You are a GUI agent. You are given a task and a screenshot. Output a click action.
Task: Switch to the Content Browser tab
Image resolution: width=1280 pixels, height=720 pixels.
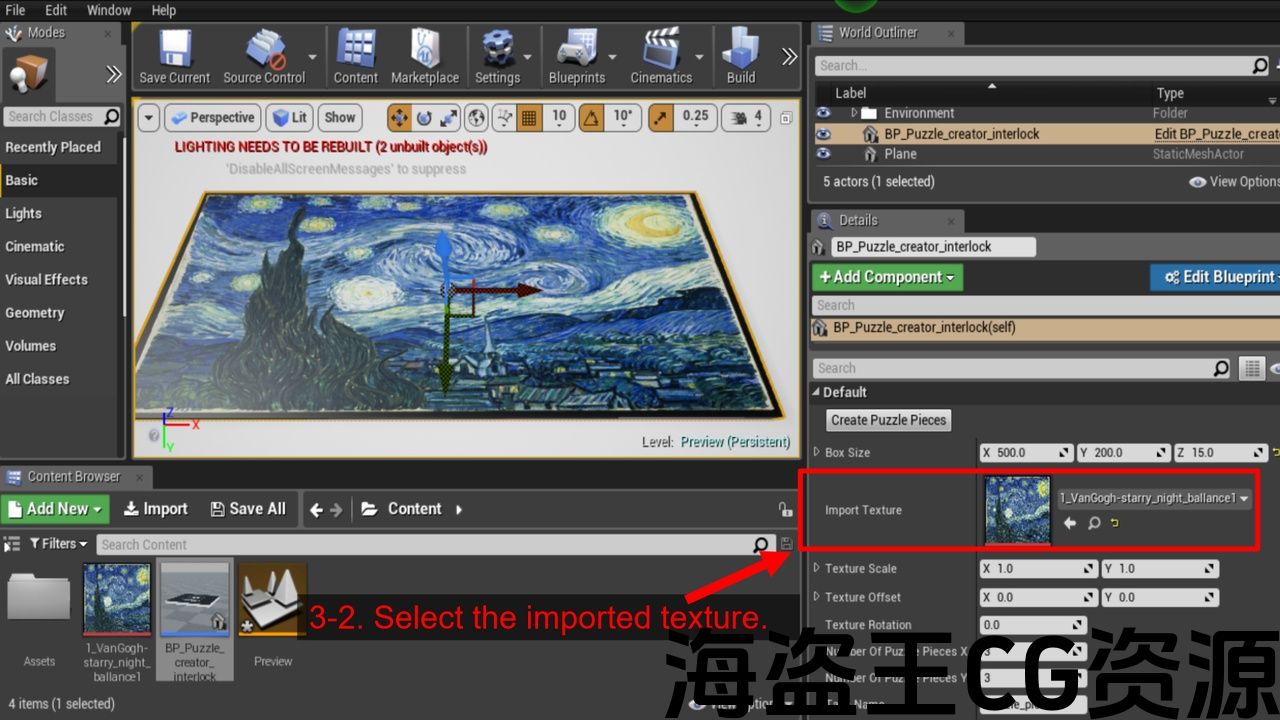pos(73,477)
